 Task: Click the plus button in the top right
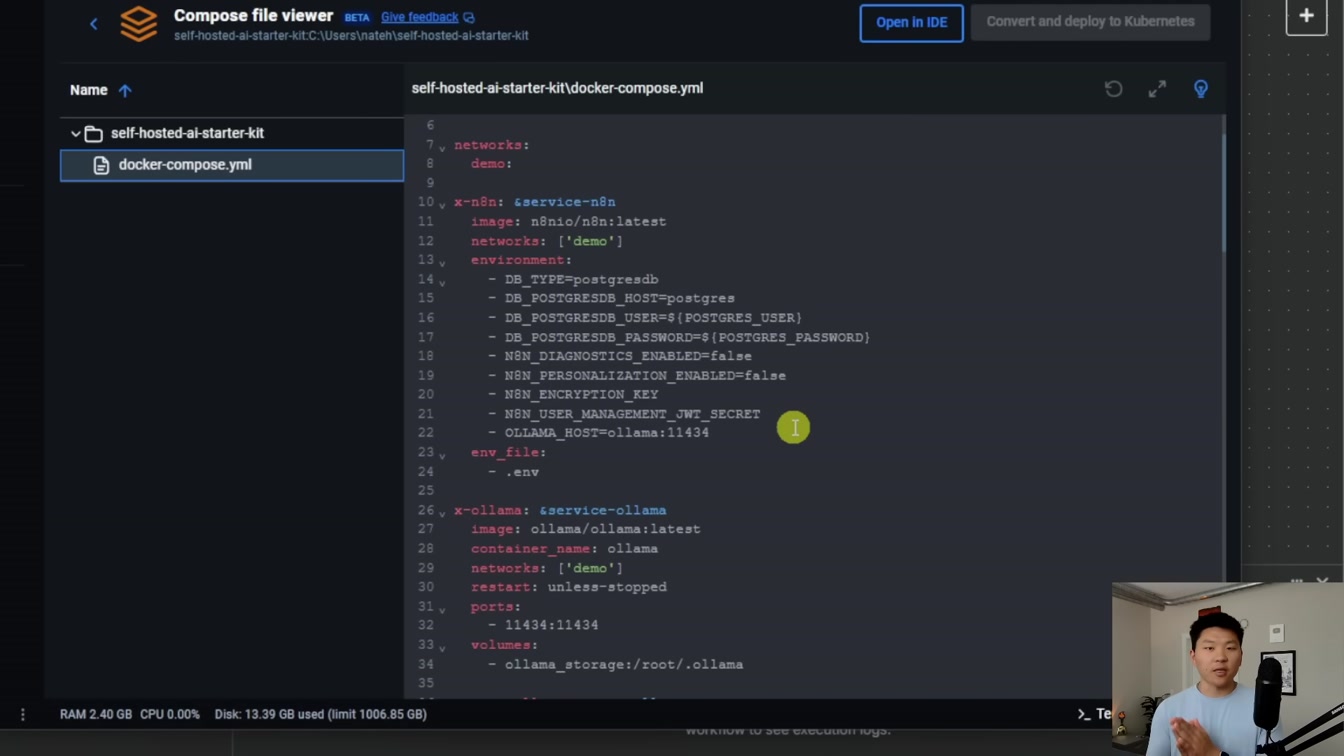tap(1306, 16)
